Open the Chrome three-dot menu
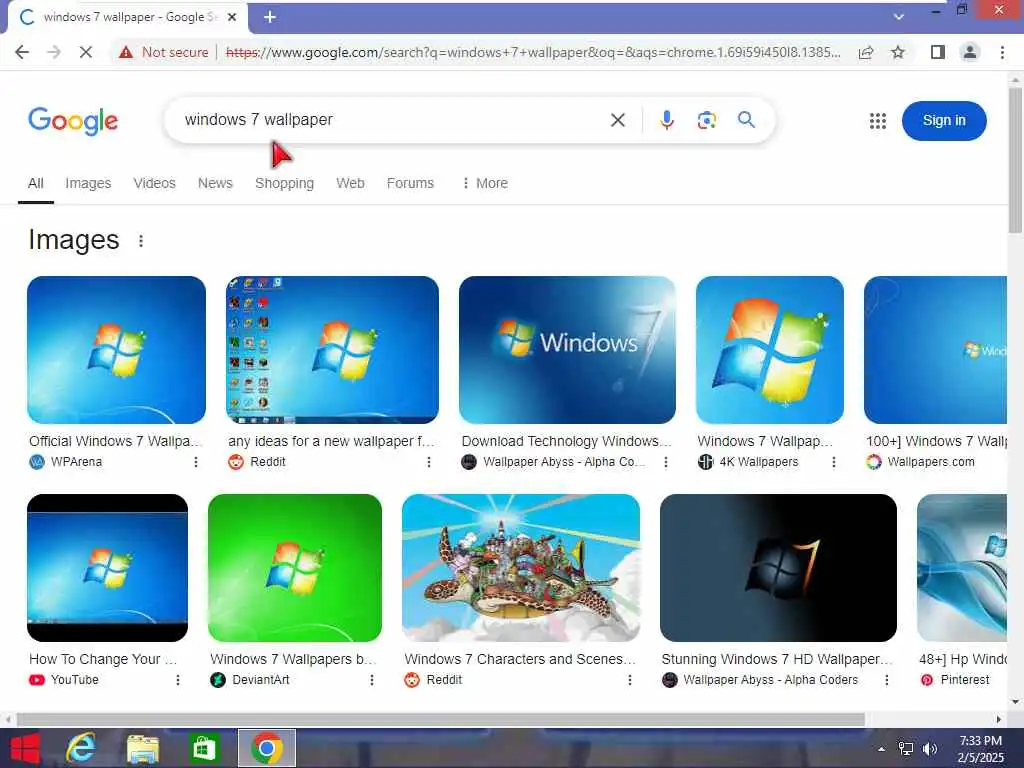Screen dimensions: 1024x768 pos(1002,52)
